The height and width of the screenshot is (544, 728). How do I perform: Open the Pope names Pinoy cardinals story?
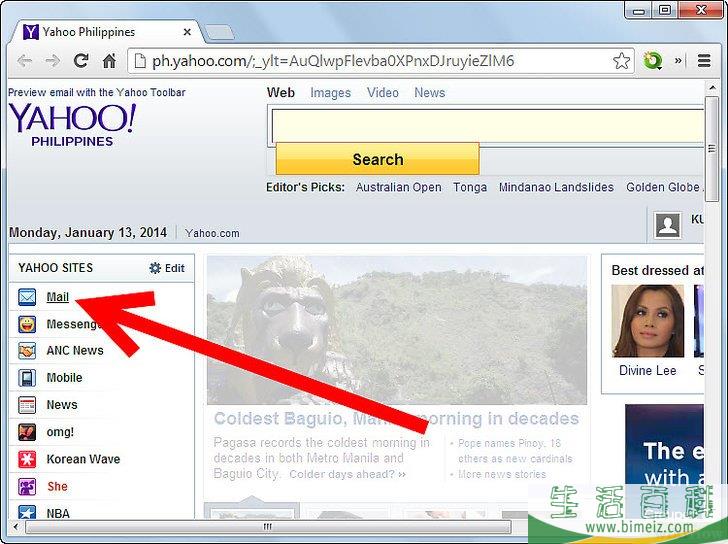pos(515,451)
